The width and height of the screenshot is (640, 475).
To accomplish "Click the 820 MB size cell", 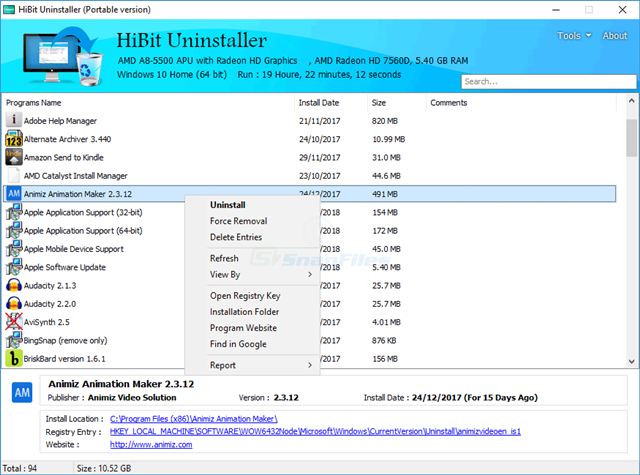I will [x=384, y=121].
